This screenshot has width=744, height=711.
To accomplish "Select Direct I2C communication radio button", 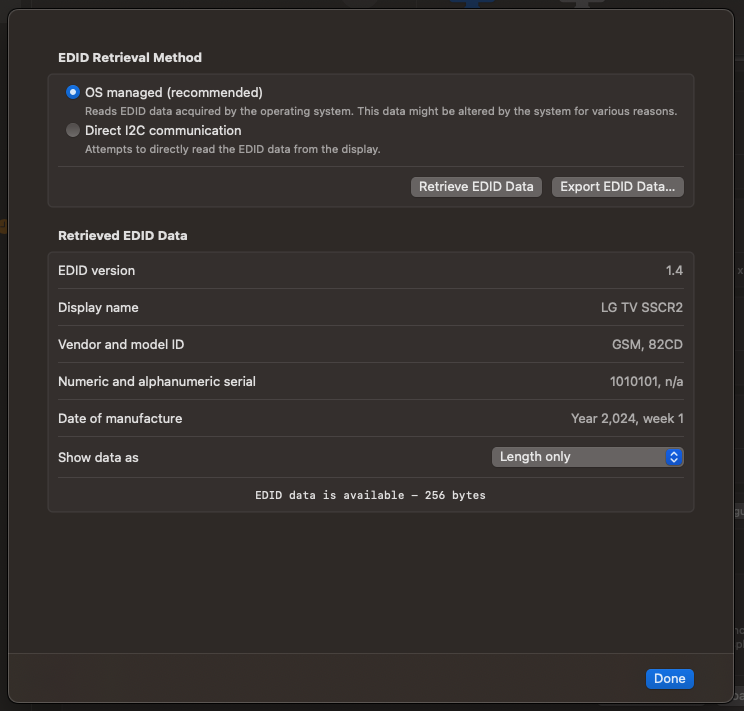I will [x=73, y=130].
